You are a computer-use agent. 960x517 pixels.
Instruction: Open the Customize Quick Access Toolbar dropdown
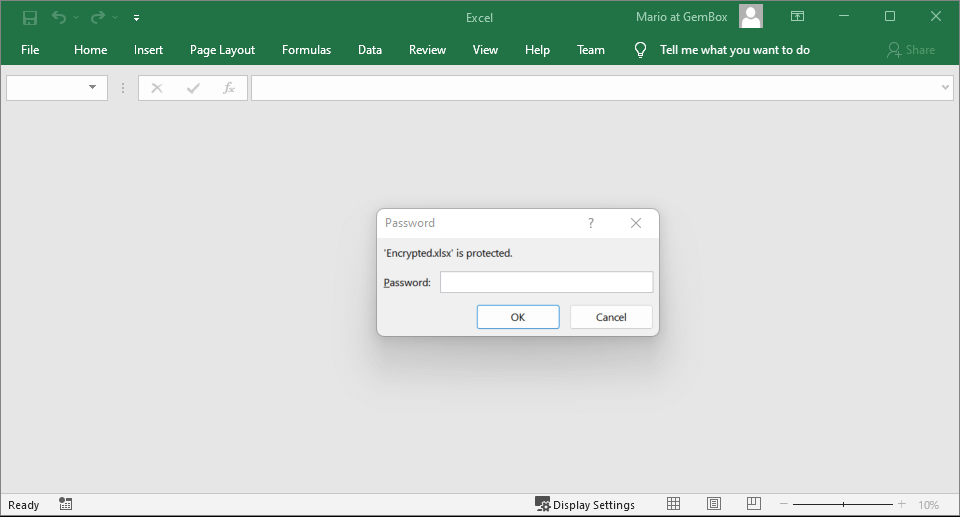tap(136, 17)
